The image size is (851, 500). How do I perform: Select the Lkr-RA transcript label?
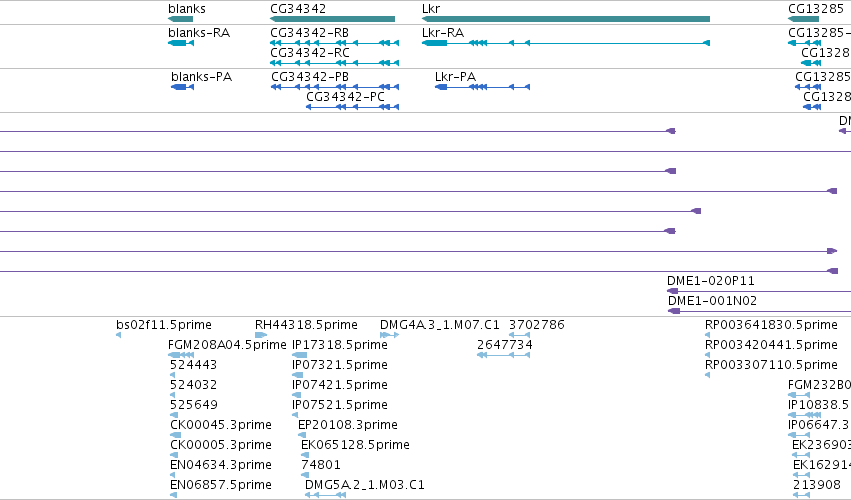(x=443, y=33)
